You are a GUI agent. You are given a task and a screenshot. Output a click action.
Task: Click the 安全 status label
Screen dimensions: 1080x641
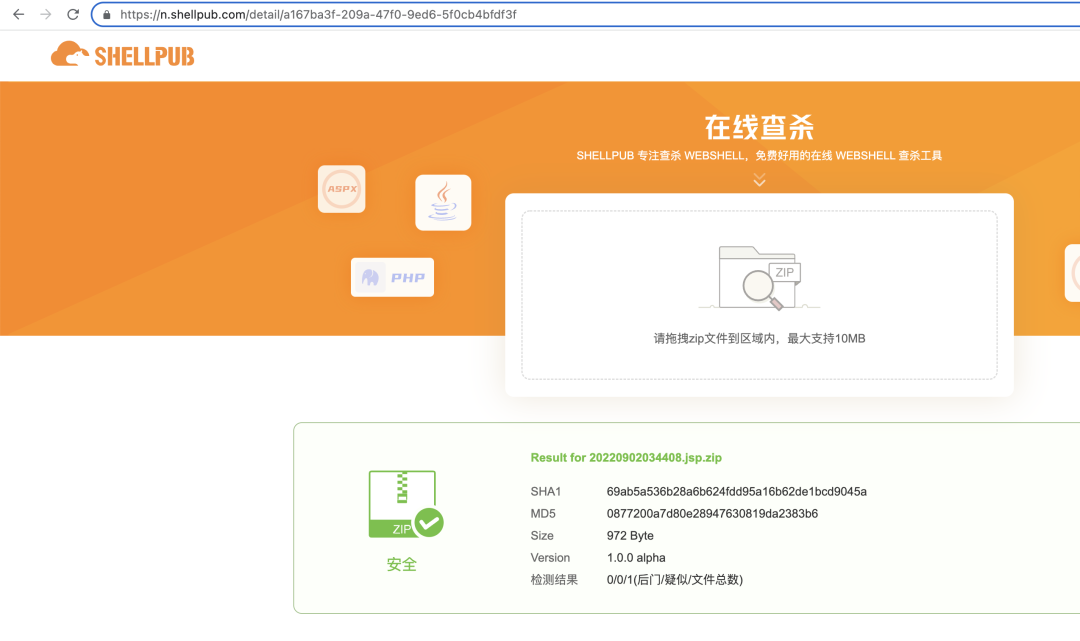pos(402,565)
